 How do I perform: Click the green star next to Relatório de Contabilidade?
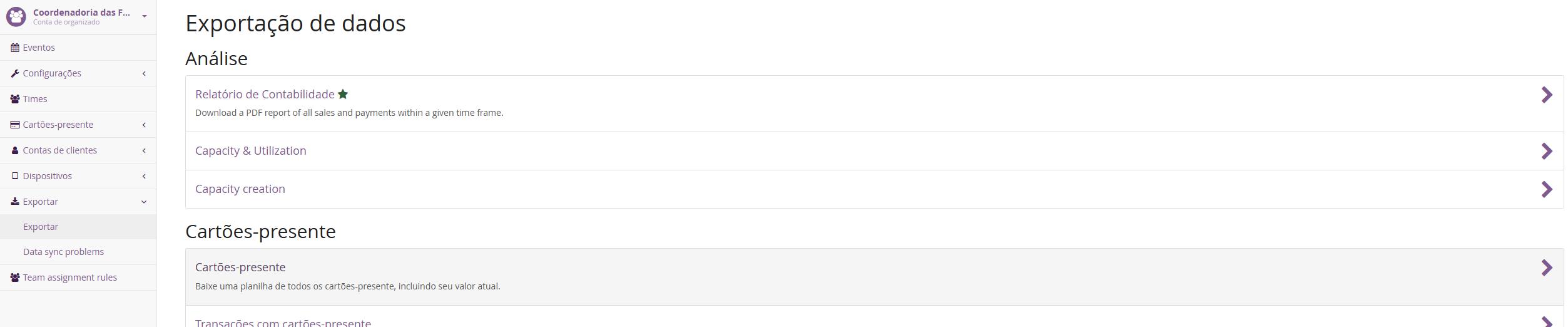(x=343, y=94)
